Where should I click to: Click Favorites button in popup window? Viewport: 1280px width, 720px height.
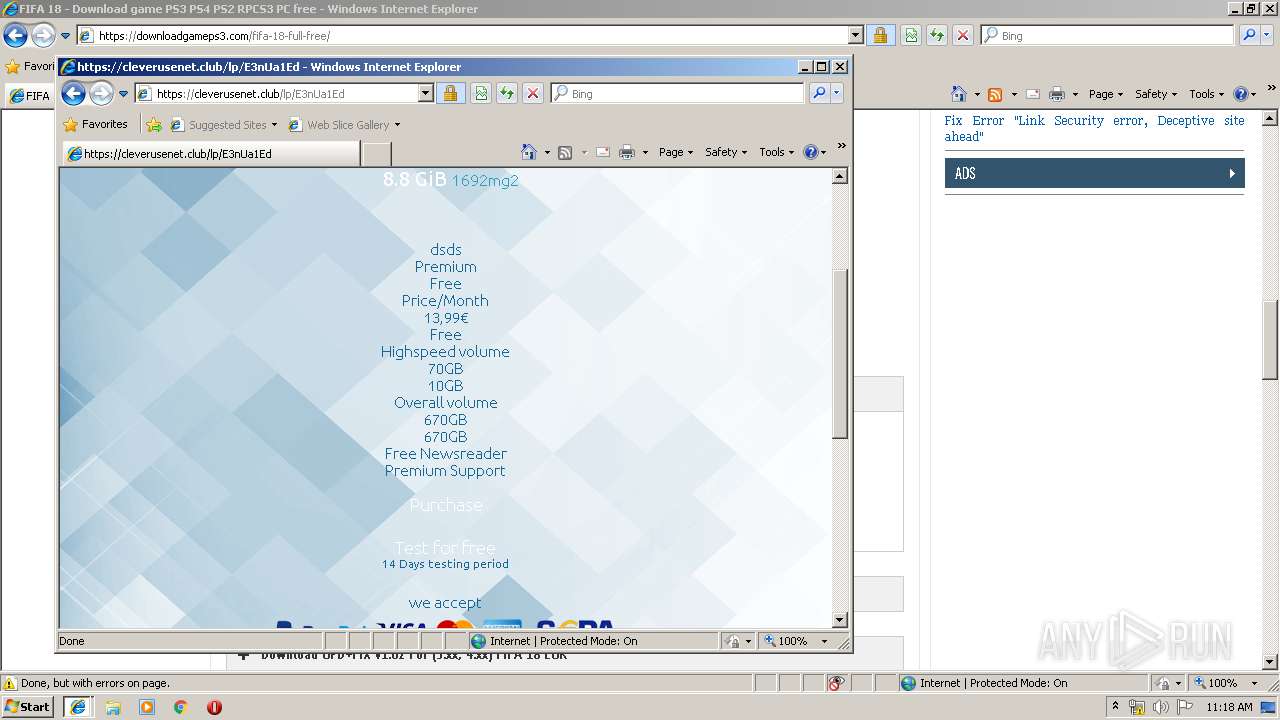coord(95,125)
